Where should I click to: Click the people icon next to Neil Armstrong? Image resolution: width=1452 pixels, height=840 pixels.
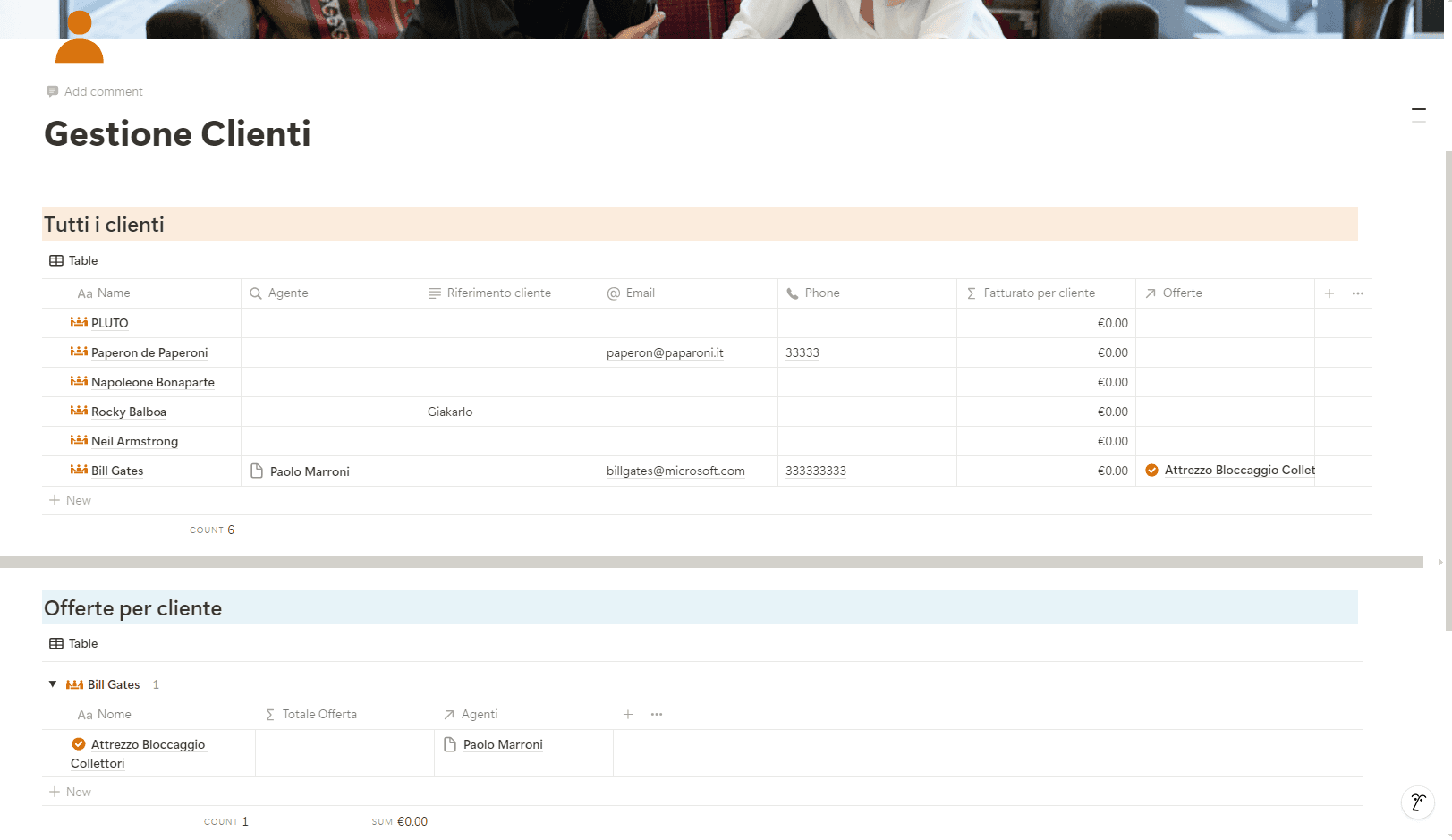[77, 440]
